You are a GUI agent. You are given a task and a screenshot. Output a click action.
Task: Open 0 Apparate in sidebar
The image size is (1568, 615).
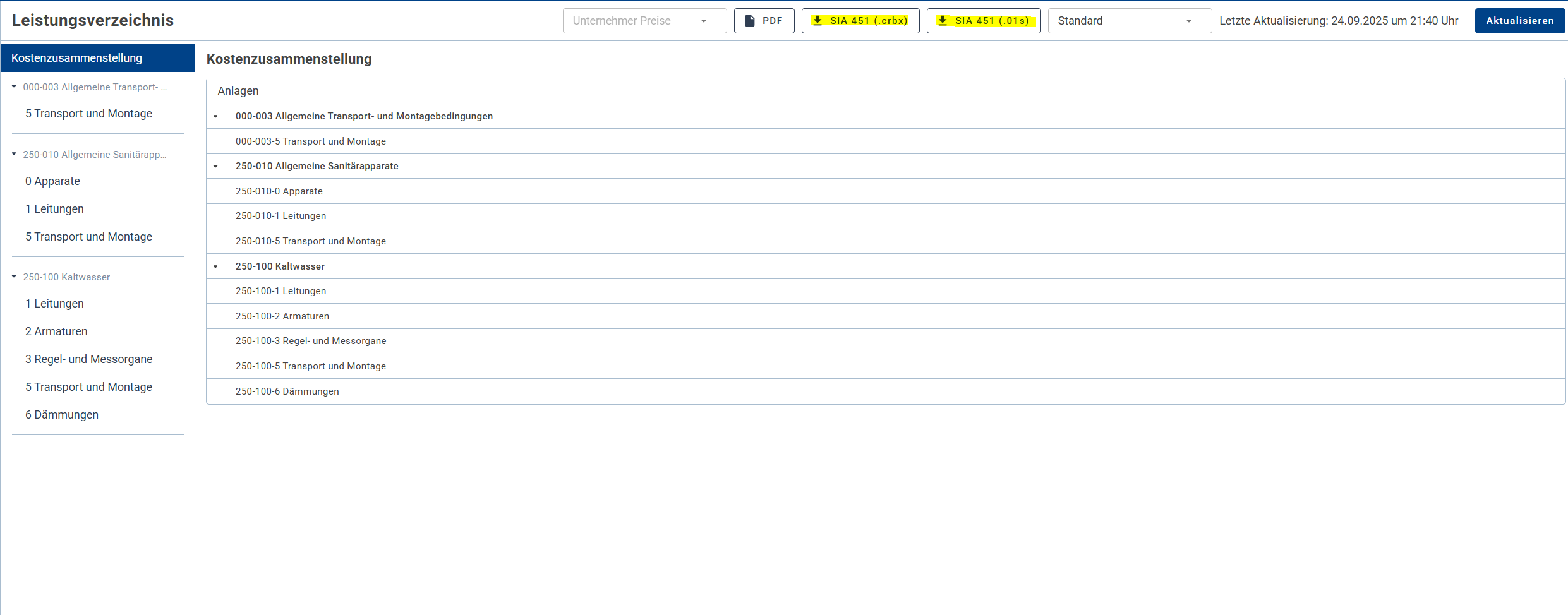click(x=52, y=181)
